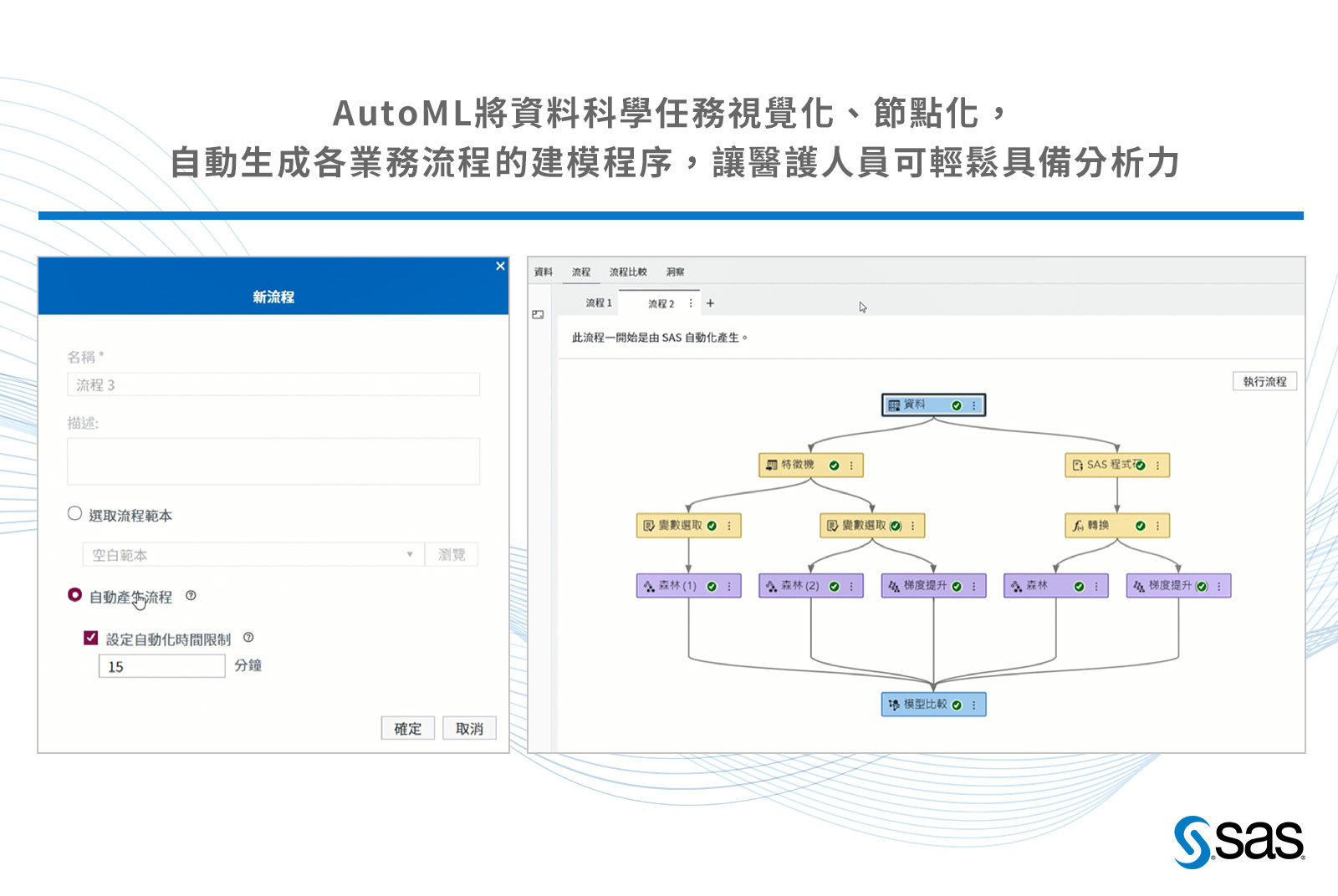This screenshot has height=896, width=1338.
Task: Go to the 流程比較 section
Action: point(629,272)
